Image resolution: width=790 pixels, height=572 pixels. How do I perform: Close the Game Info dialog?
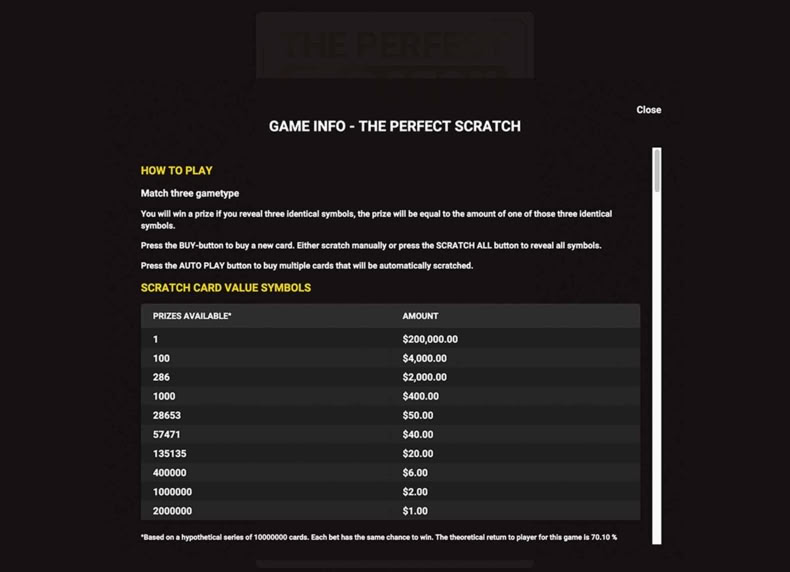[648, 110]
